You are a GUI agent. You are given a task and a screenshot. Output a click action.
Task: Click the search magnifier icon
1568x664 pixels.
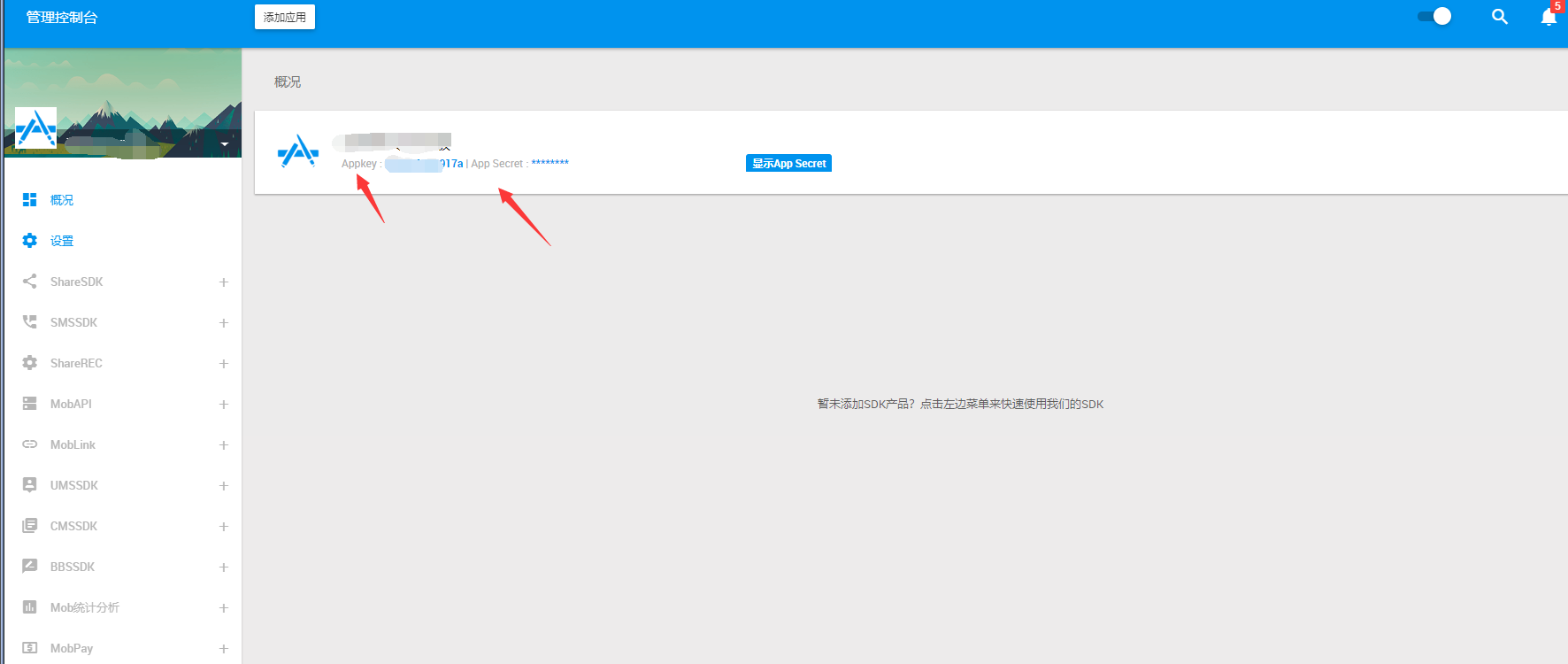click(1499, 17)
